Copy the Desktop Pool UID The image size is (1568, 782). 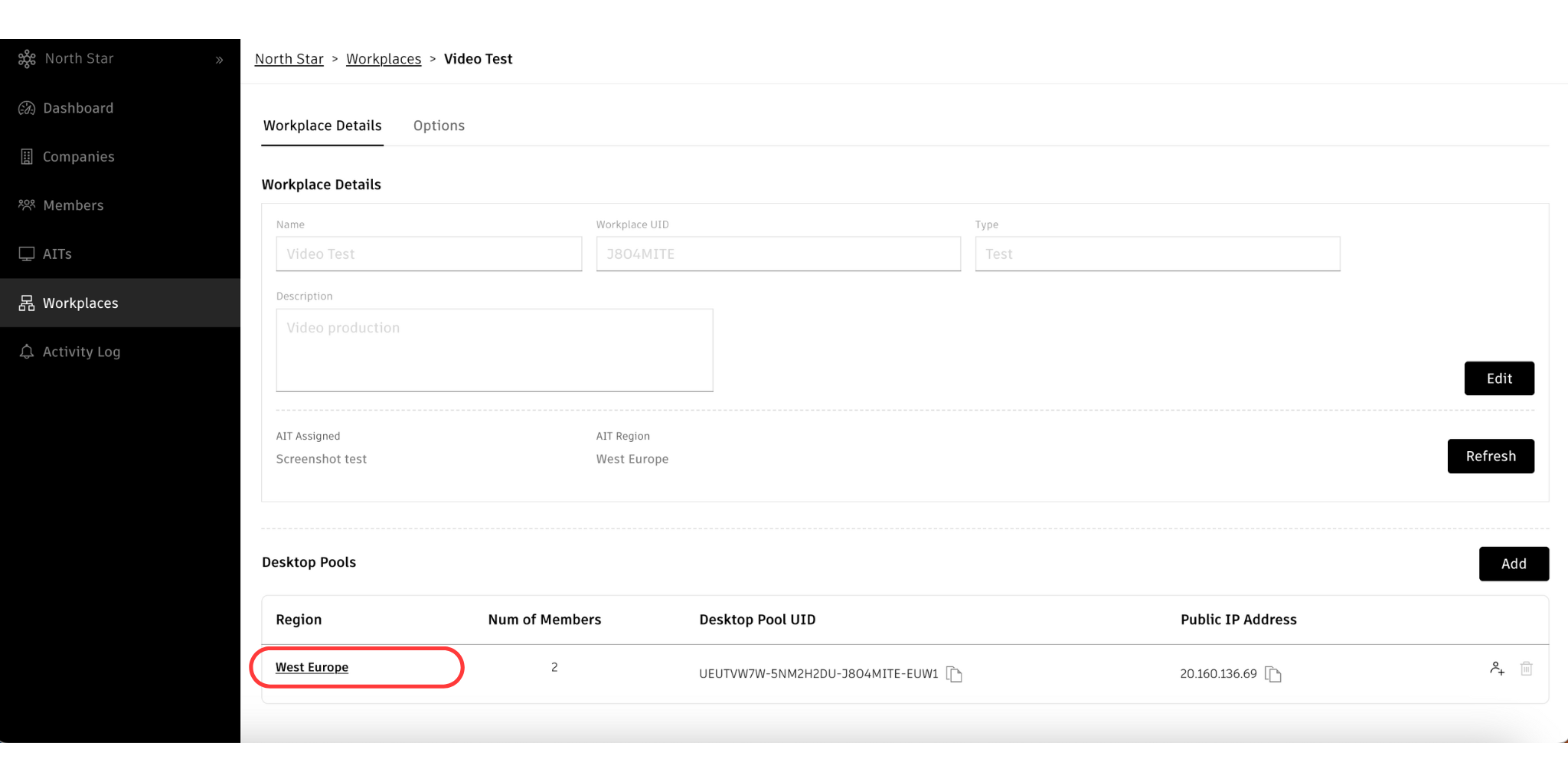[x=954, y=674]
